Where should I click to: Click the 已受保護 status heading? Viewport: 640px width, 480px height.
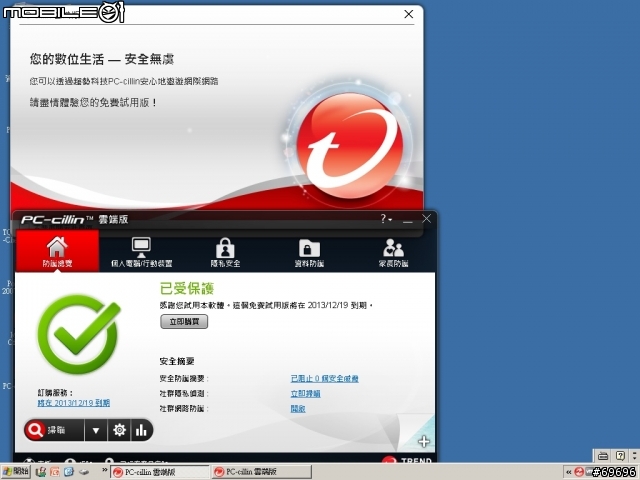pos(187,289)
